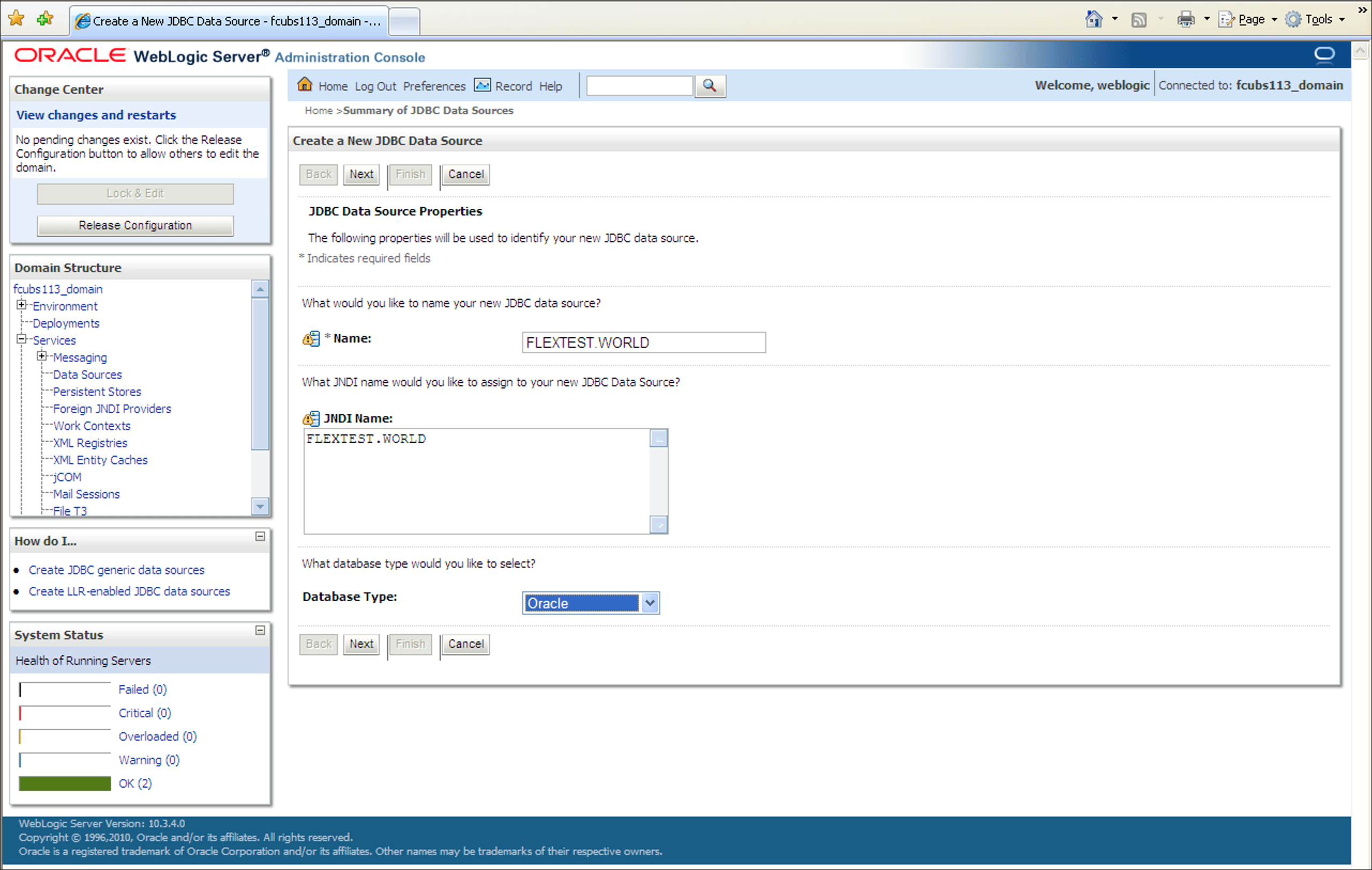Collapse the How do I panel
The width and height of the screenshot is (1372, 870).
(260, 536)
